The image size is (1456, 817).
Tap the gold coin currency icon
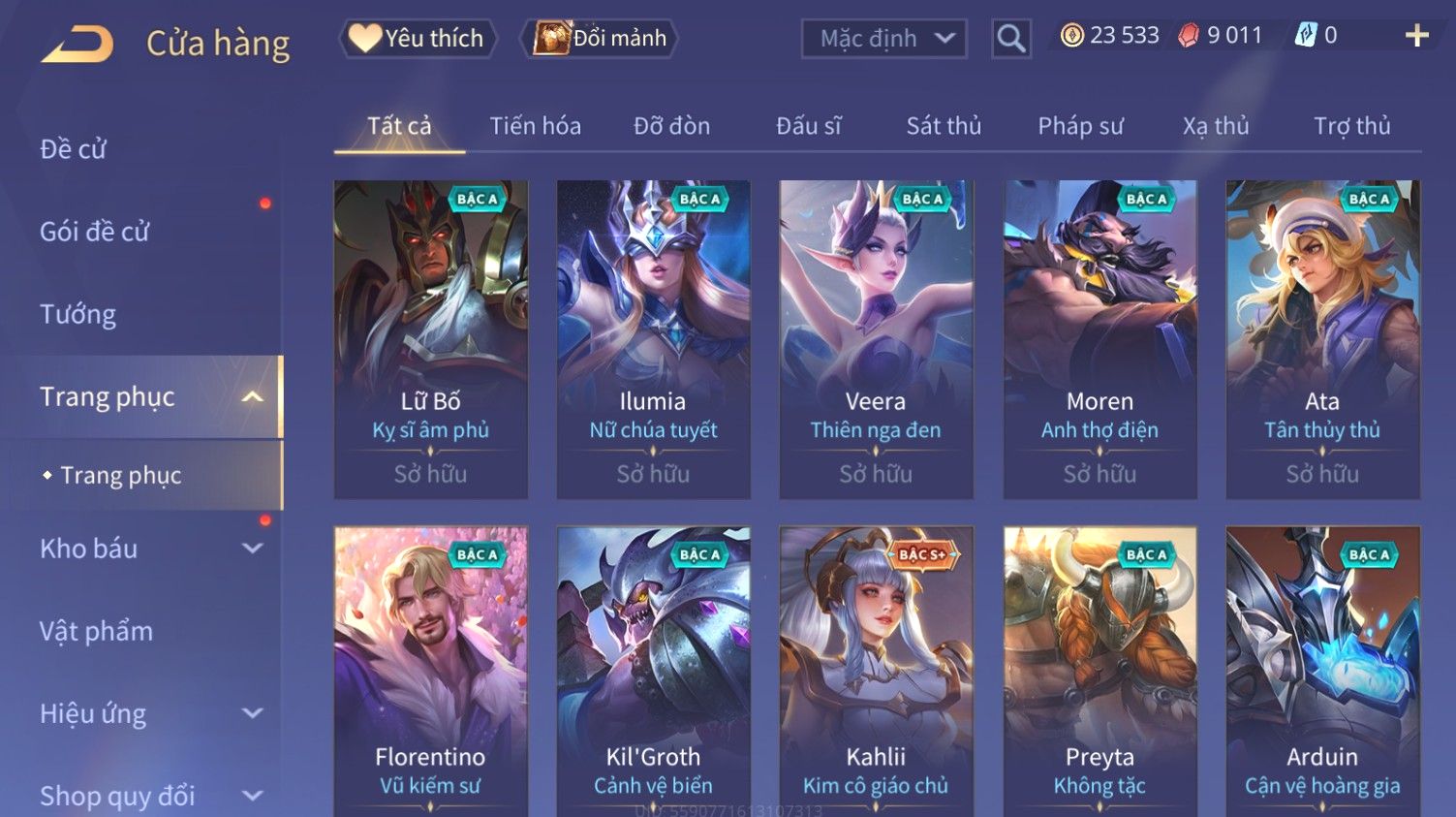[x=1071, y=36]
